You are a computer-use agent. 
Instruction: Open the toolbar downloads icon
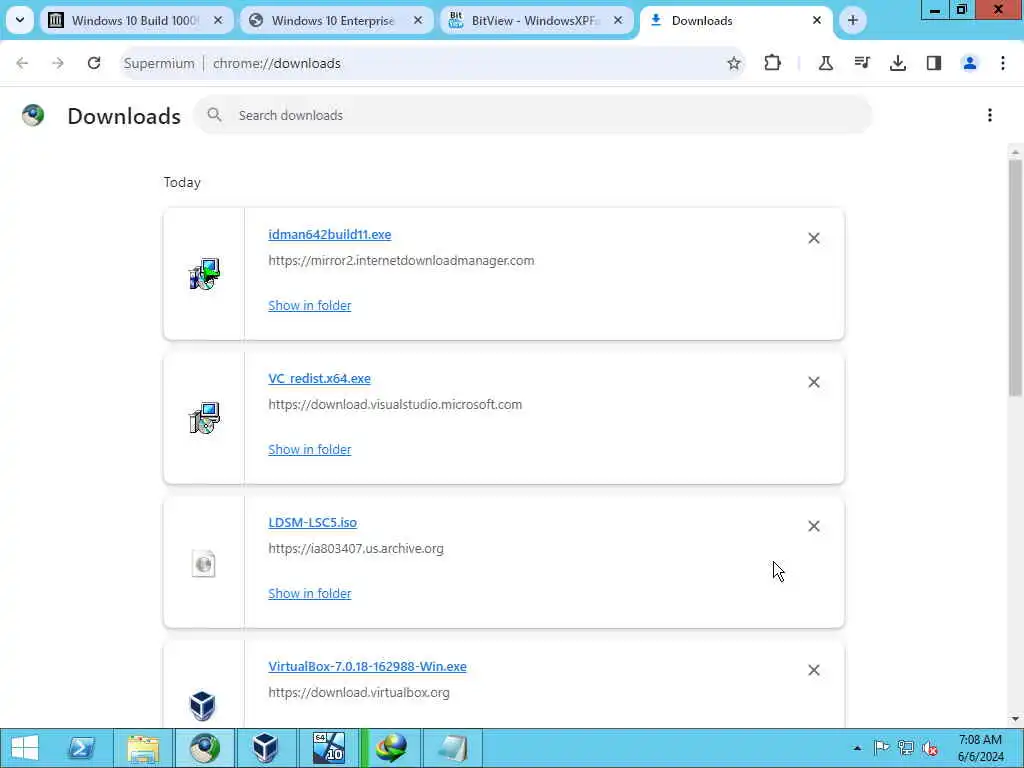(x=898, y=63)
